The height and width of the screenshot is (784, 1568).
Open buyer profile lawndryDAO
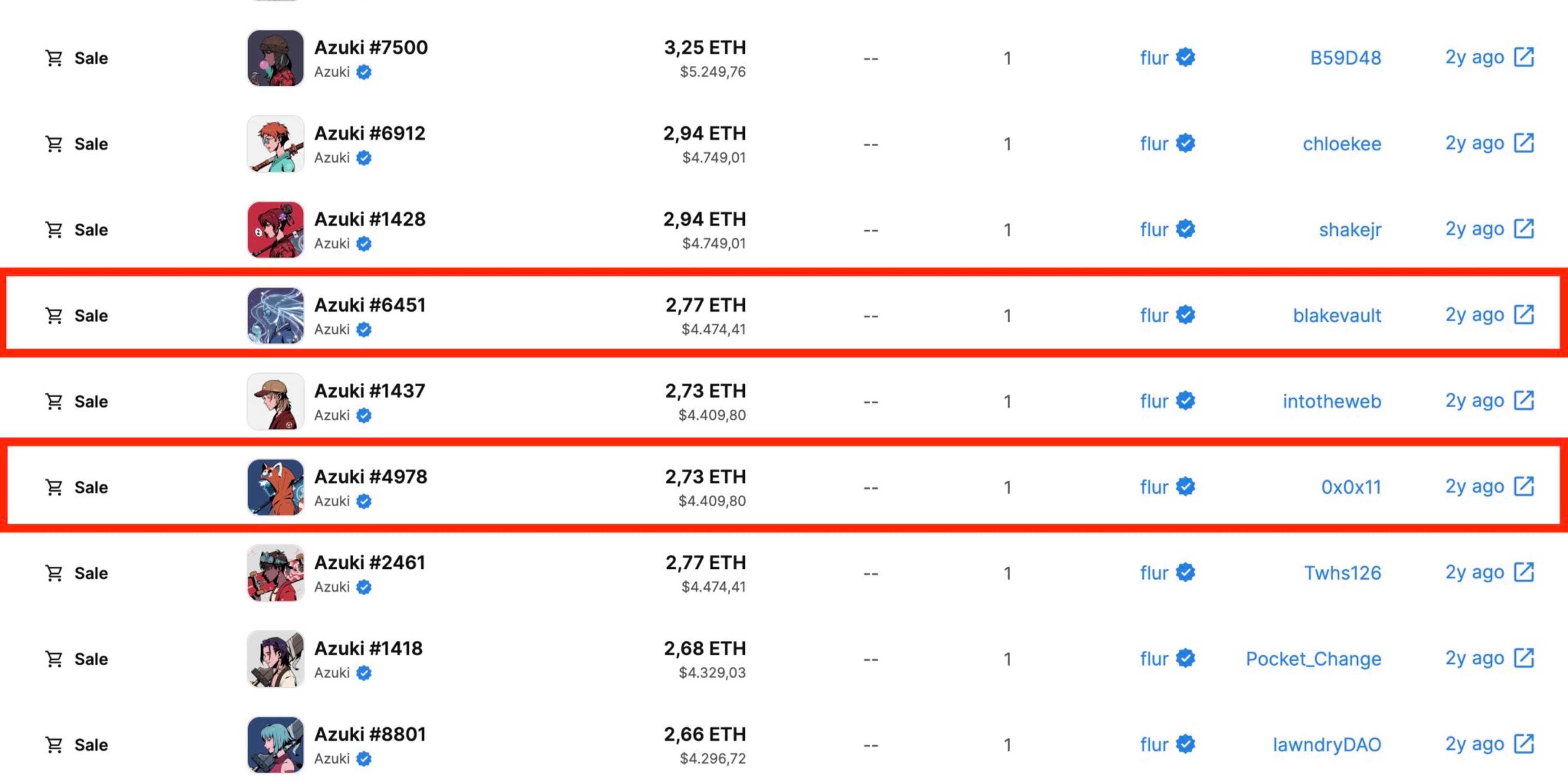tap(1326, 744)
